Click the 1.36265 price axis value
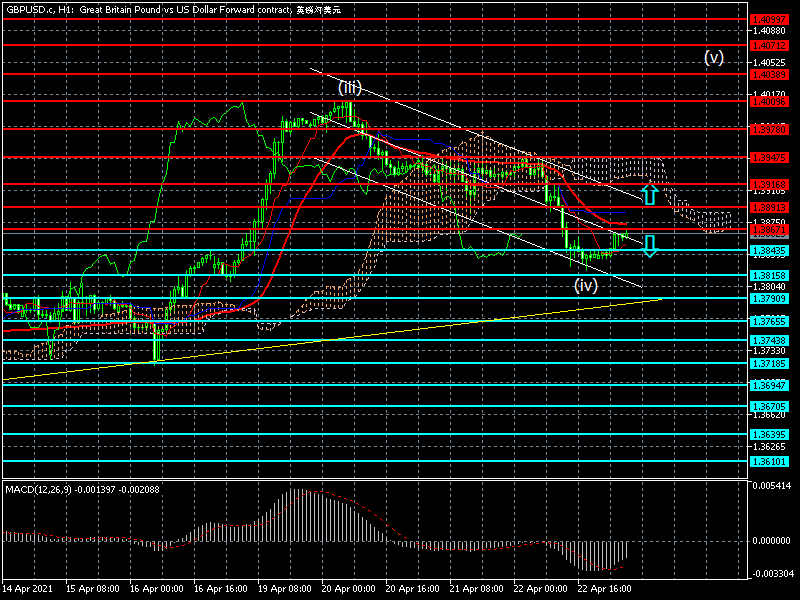 [x=769, y=447]
